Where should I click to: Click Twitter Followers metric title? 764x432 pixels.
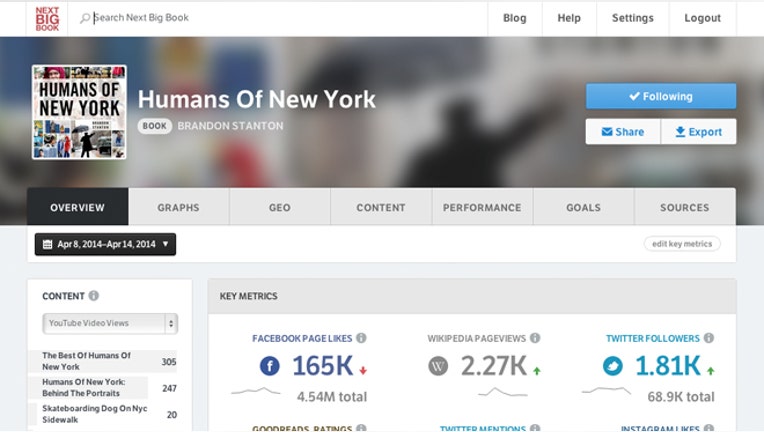652,338
